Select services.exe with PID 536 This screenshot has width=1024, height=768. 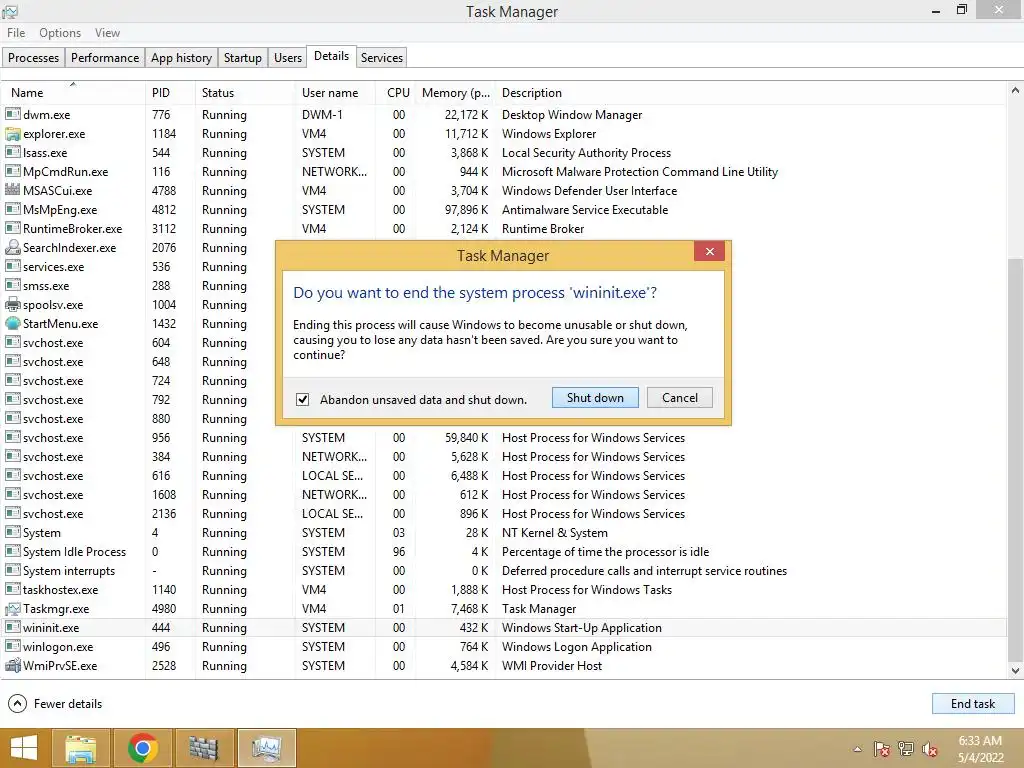[x=503, y=266]
